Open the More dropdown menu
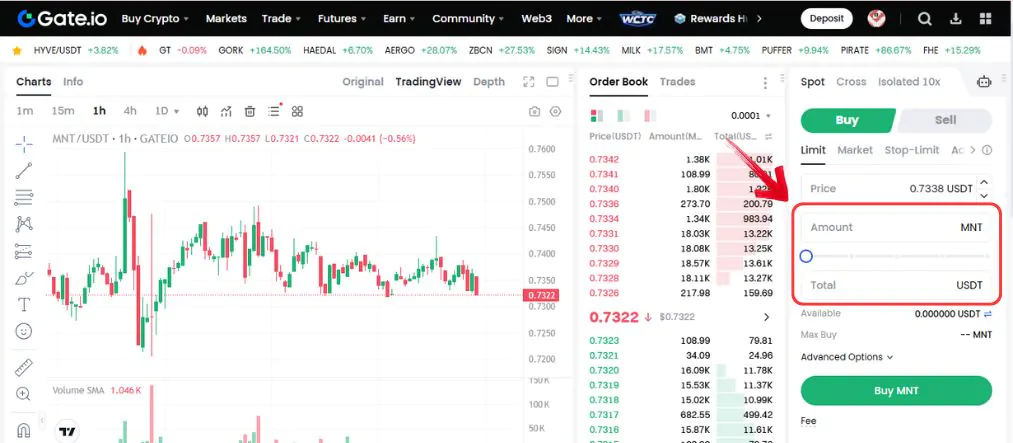 tap(585, 19)
